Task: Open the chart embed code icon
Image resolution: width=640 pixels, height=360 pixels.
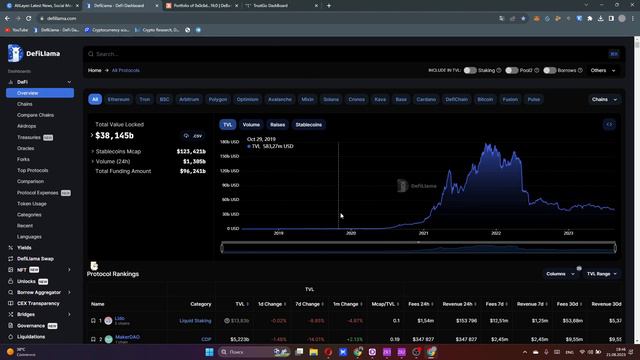Action: (x=609, y=124)
